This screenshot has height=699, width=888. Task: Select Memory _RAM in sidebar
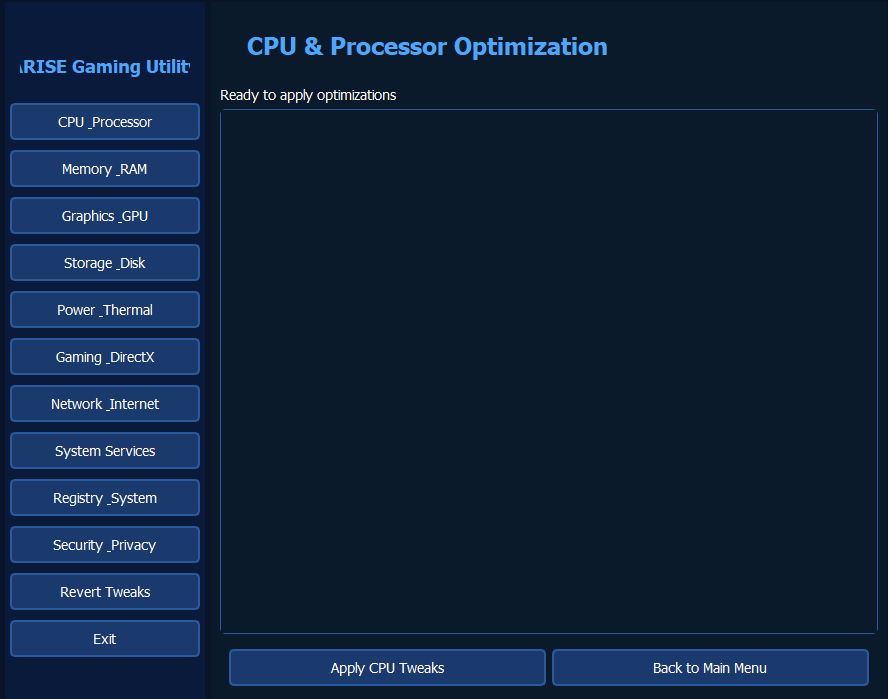(105, 169)
